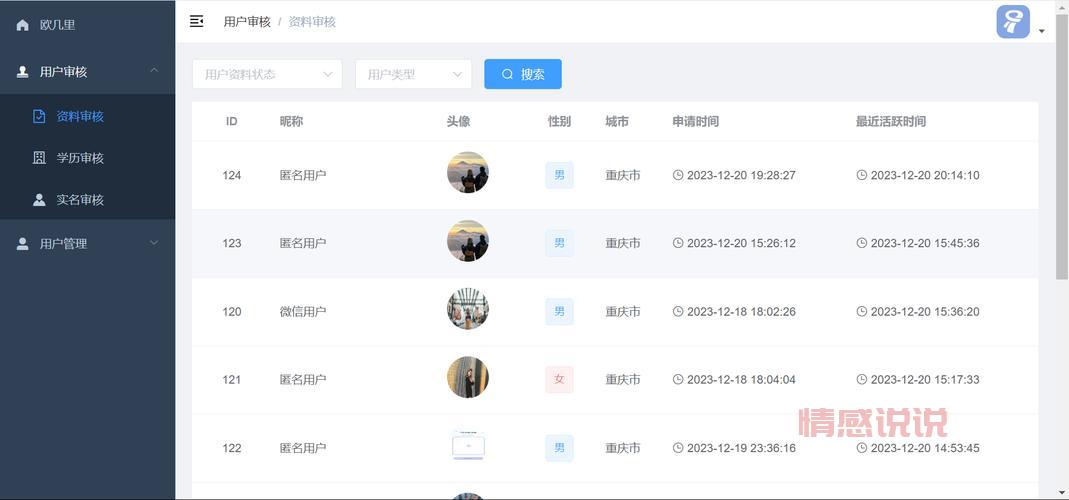The image size is (1069, 500).
Task: Click the clock icon before 2023-12-20 14:53:45
Action: 862,448
